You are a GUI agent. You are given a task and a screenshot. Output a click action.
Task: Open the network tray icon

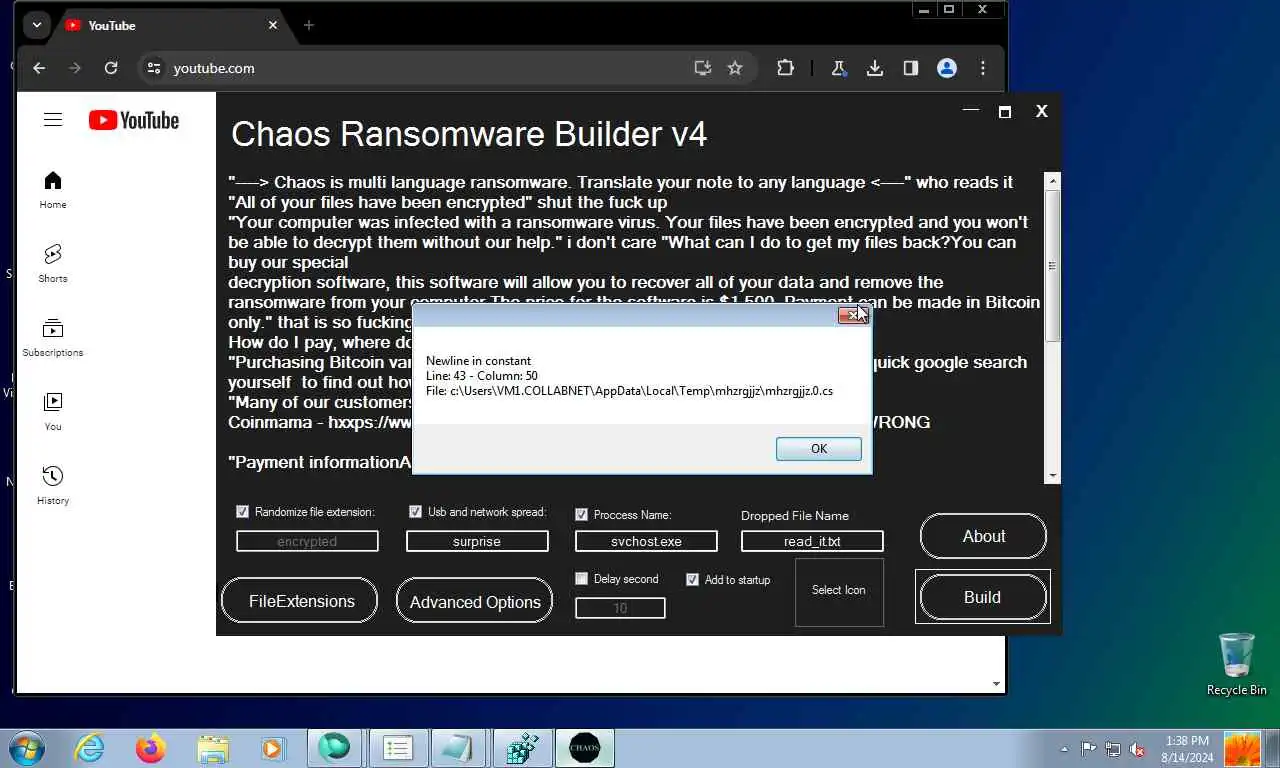[1113, 749]
